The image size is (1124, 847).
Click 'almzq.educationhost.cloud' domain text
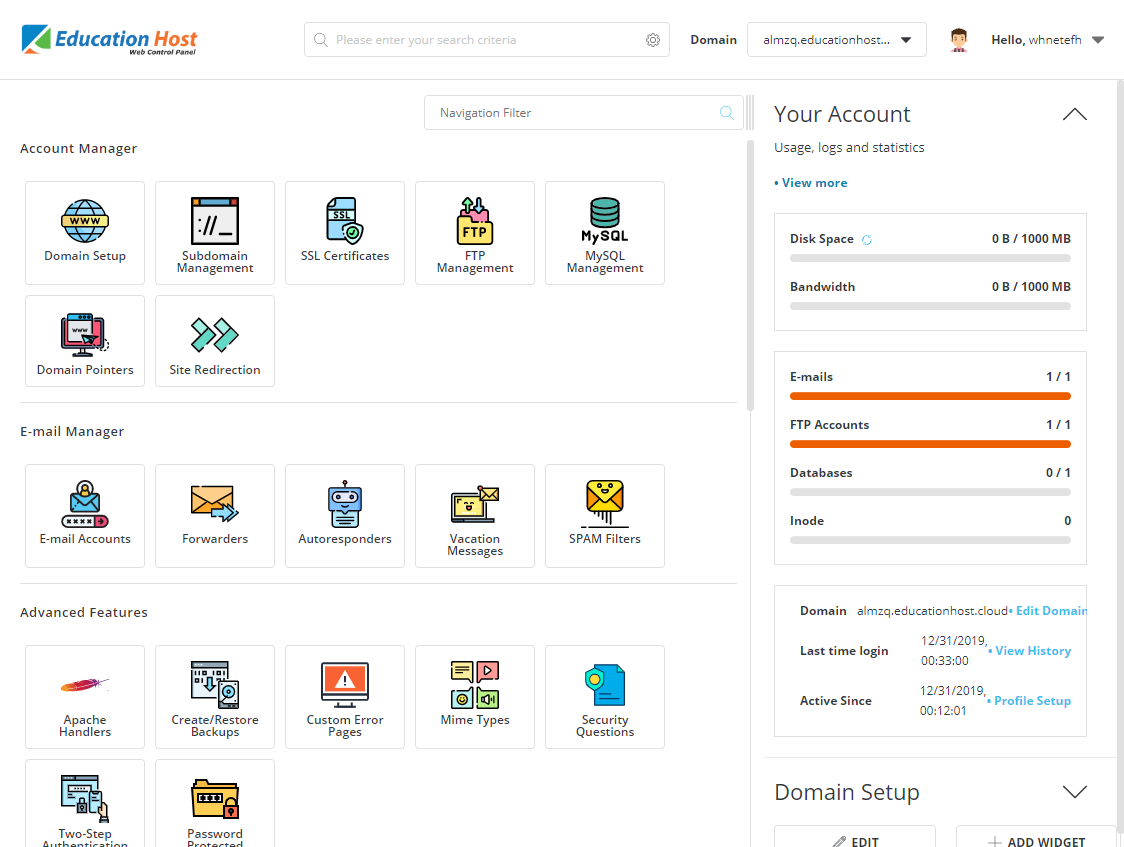coord(933,611)
